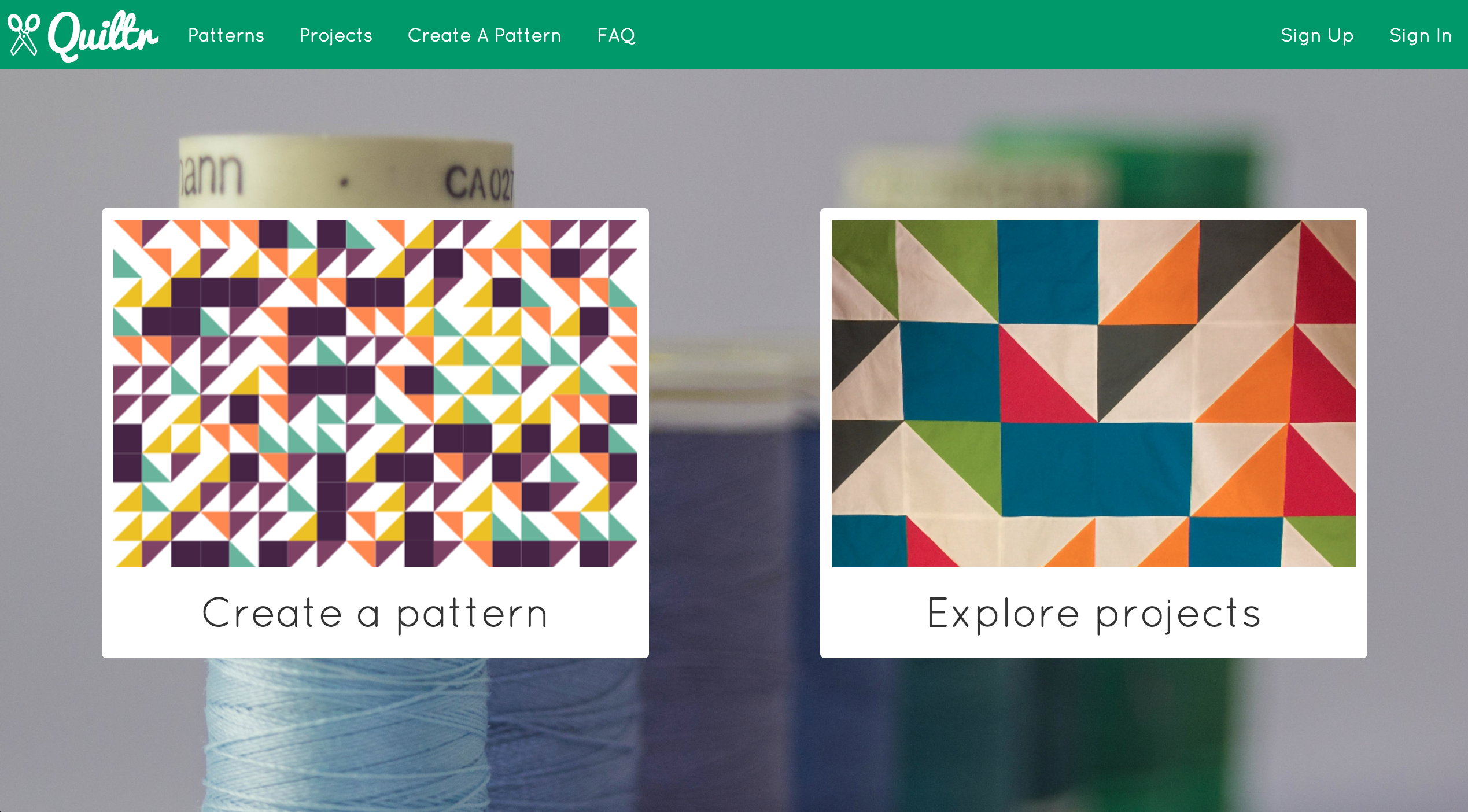Open the Projects menu item
The width and height of the screenshot is (1468, 812).
point(336,35)
